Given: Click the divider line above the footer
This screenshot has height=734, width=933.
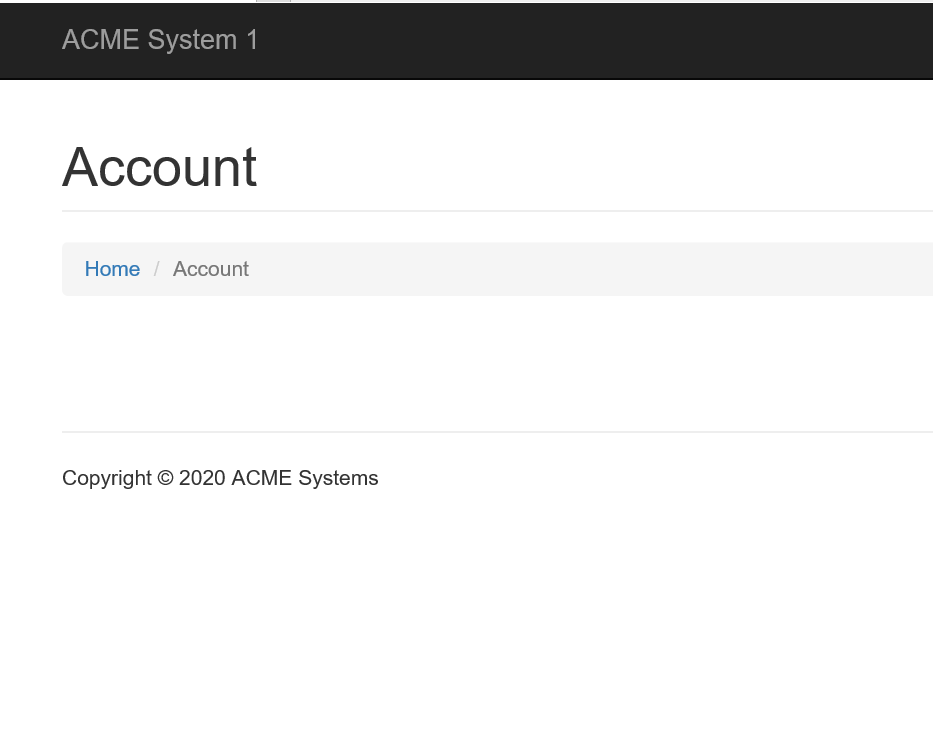Looking at the screenshot, I should pyautogui.click(x=500, y=432).
